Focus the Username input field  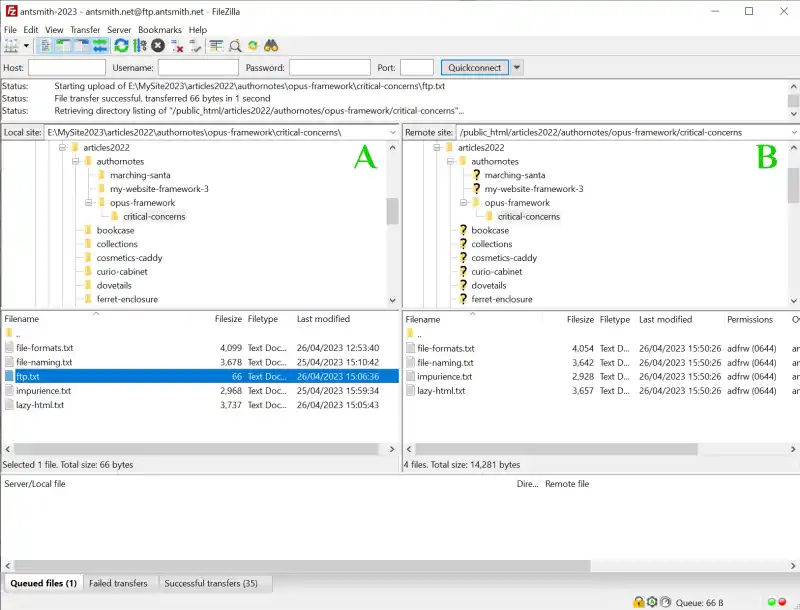coord(198,67)
